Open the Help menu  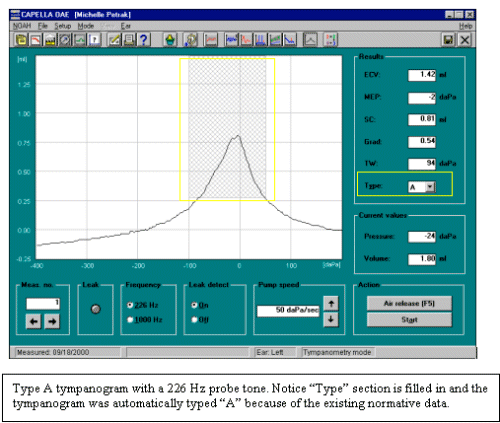[465, 26]
